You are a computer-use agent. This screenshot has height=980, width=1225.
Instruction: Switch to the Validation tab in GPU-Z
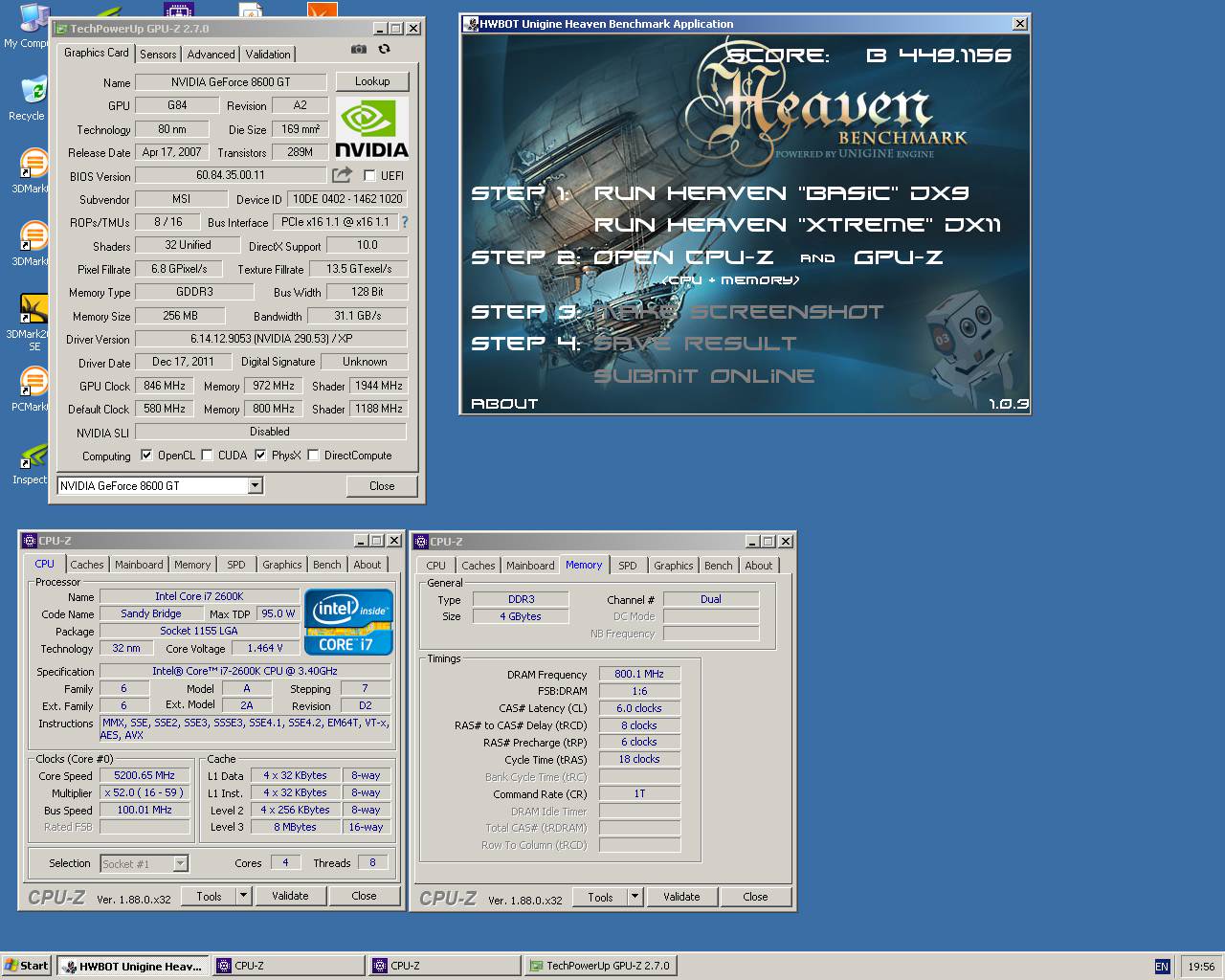pos(268,55)
